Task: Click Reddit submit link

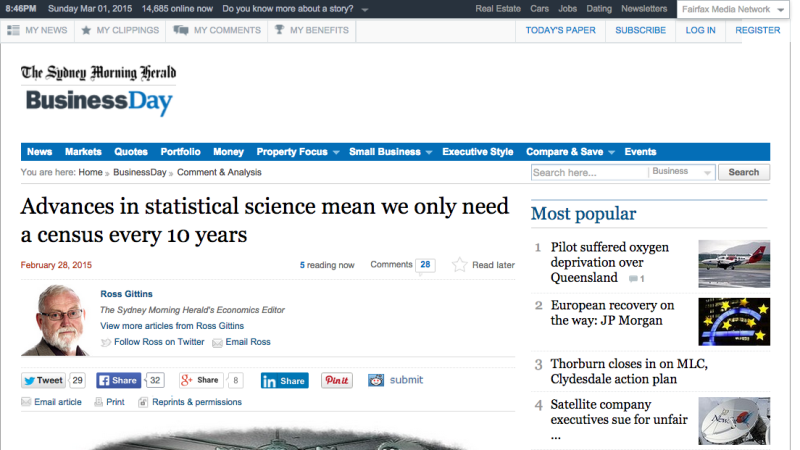Action: [406, 380]
